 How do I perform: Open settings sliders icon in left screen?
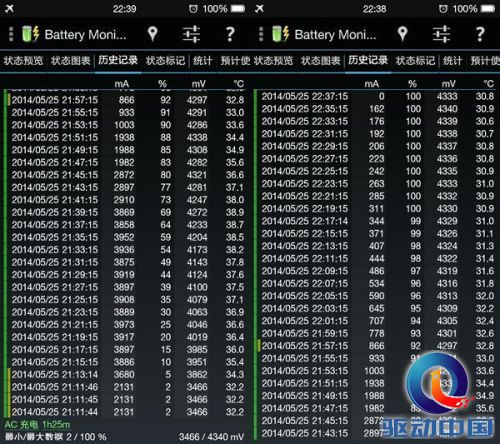click(x=191, y=34)
